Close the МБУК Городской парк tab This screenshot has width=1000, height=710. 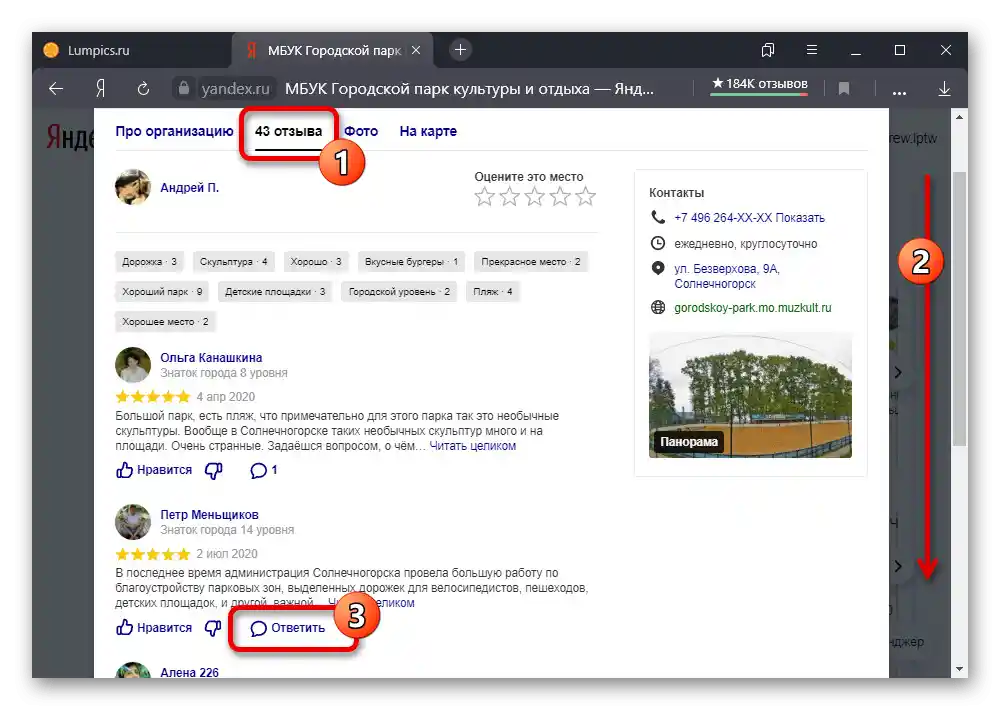[x=416, y=50]
